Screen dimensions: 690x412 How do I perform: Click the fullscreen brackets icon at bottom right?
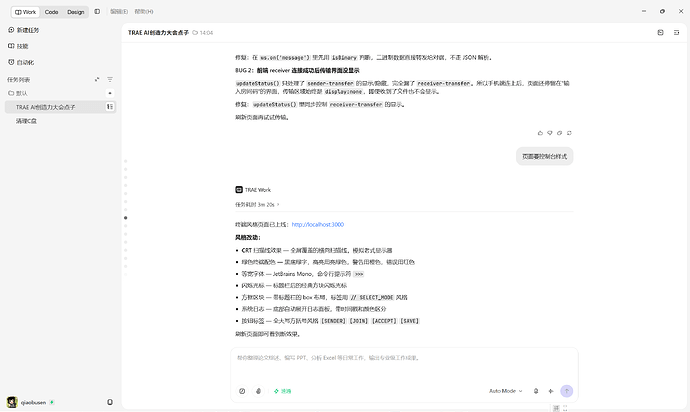point(565,408)
